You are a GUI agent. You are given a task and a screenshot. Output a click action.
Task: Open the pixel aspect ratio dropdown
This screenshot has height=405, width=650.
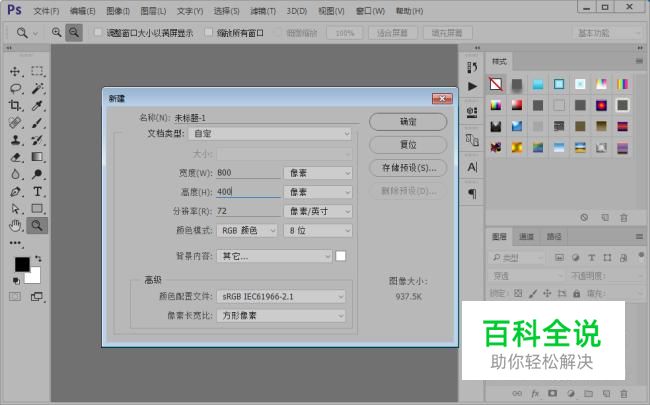pos(281,315)
